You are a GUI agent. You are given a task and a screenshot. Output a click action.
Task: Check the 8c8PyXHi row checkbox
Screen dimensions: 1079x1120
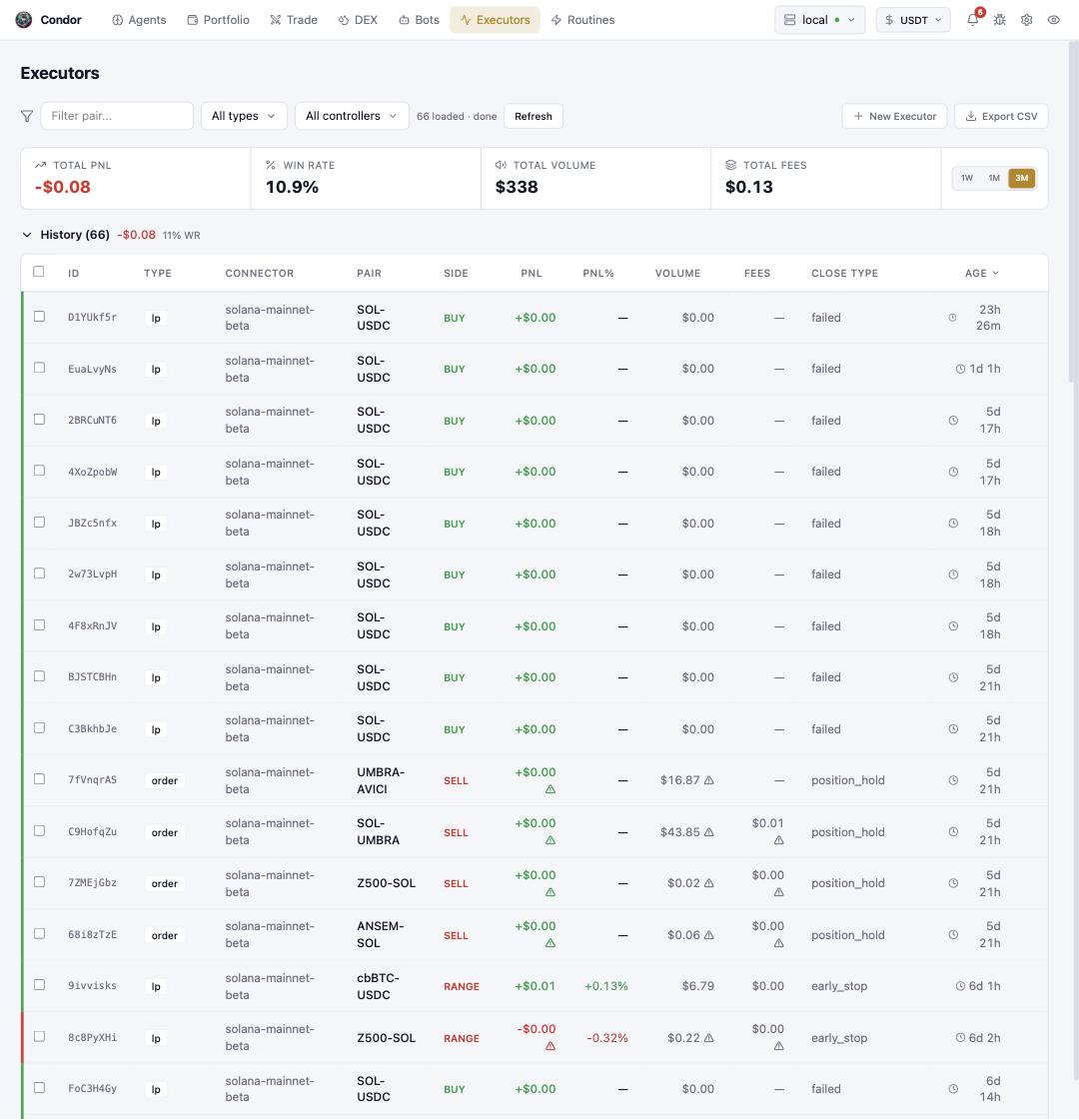(39, 1036)
